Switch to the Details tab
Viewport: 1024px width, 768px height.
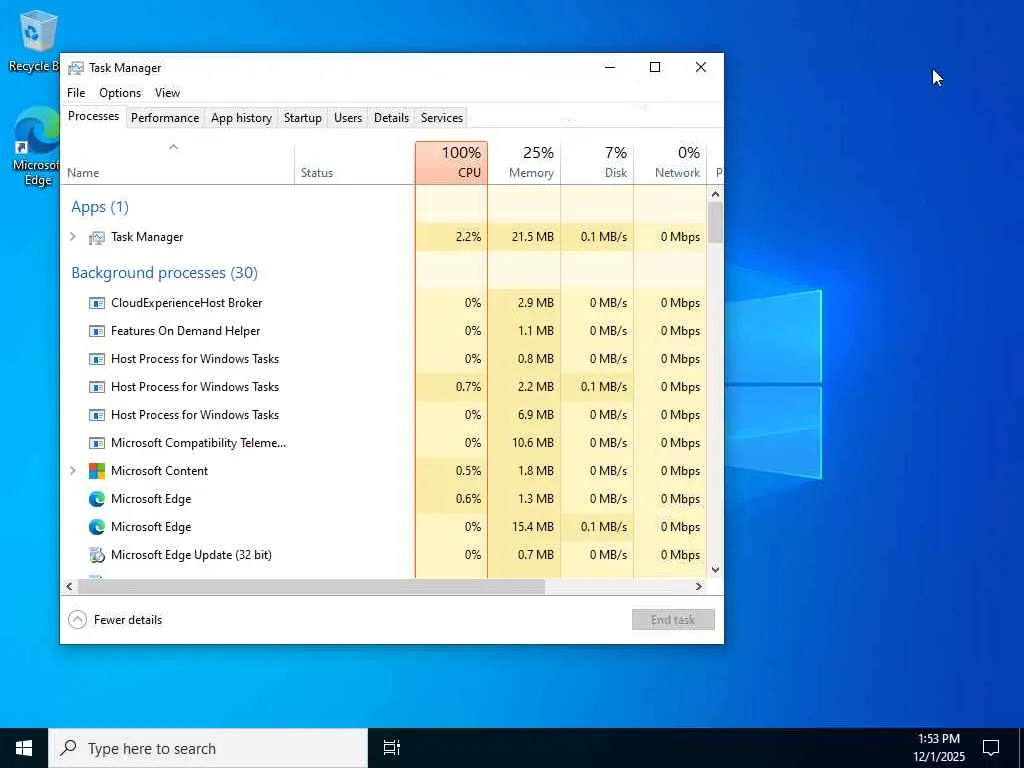391,118
